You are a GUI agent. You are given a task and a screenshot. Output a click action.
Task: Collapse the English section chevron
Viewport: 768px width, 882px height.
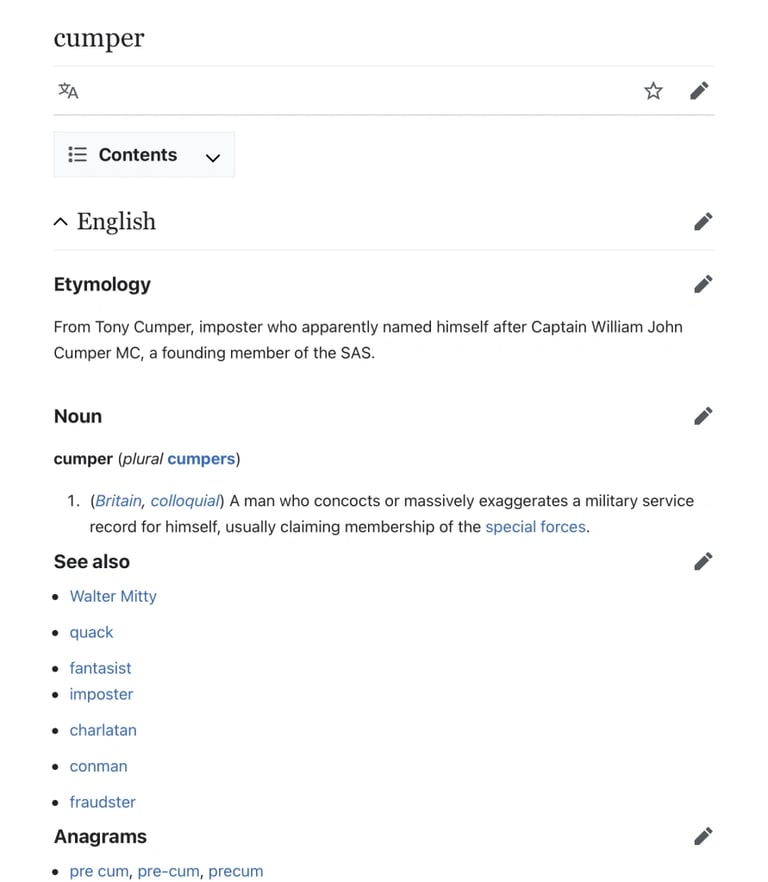61,222
